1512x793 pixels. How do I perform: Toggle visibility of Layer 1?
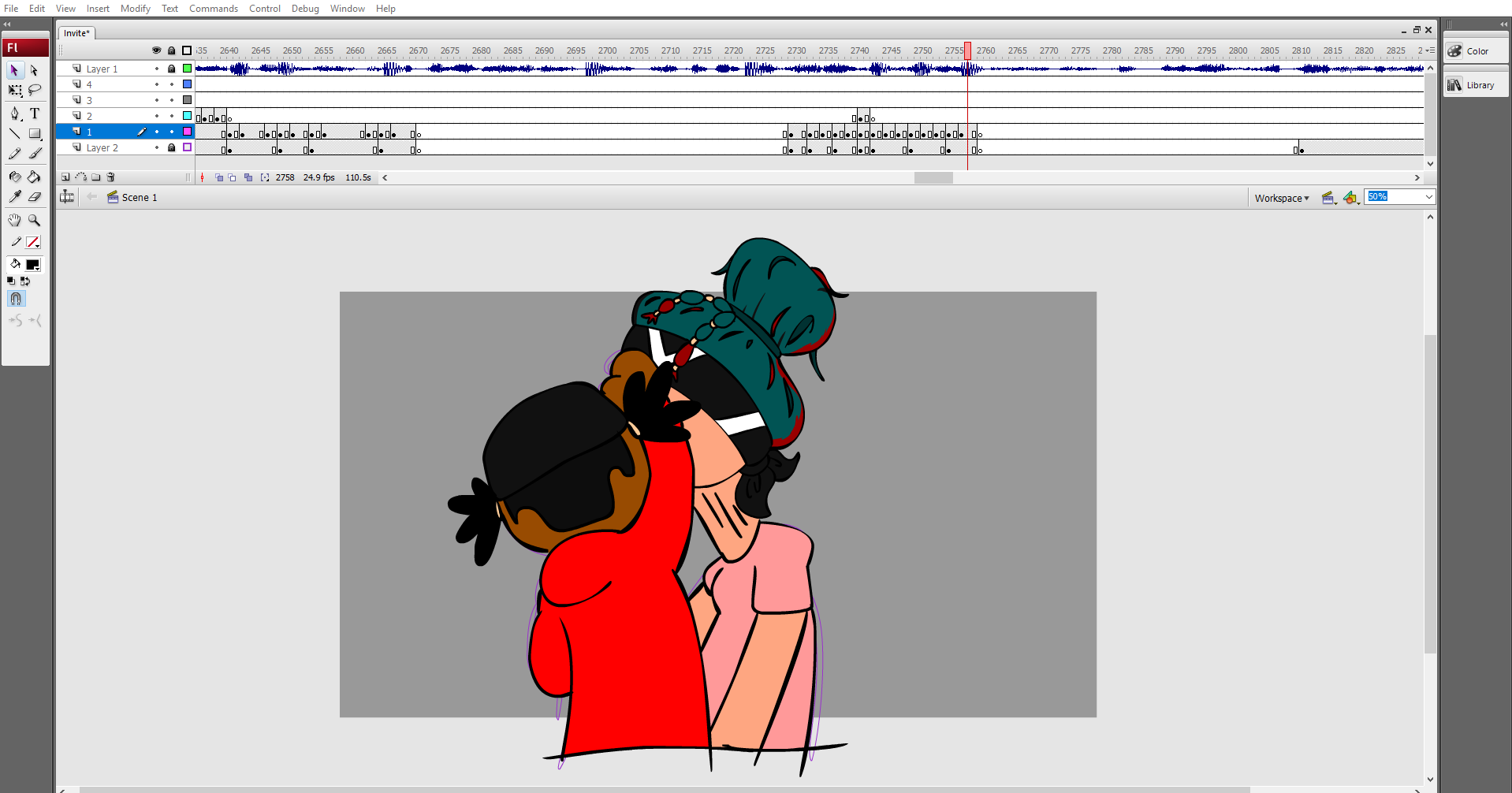(157, 69)
